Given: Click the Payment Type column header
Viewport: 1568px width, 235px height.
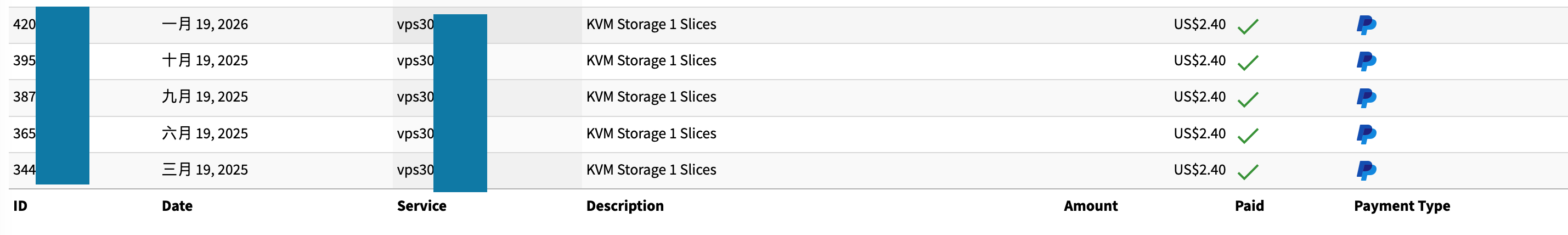Looking at the screenshot, I should pos(1401,206).
